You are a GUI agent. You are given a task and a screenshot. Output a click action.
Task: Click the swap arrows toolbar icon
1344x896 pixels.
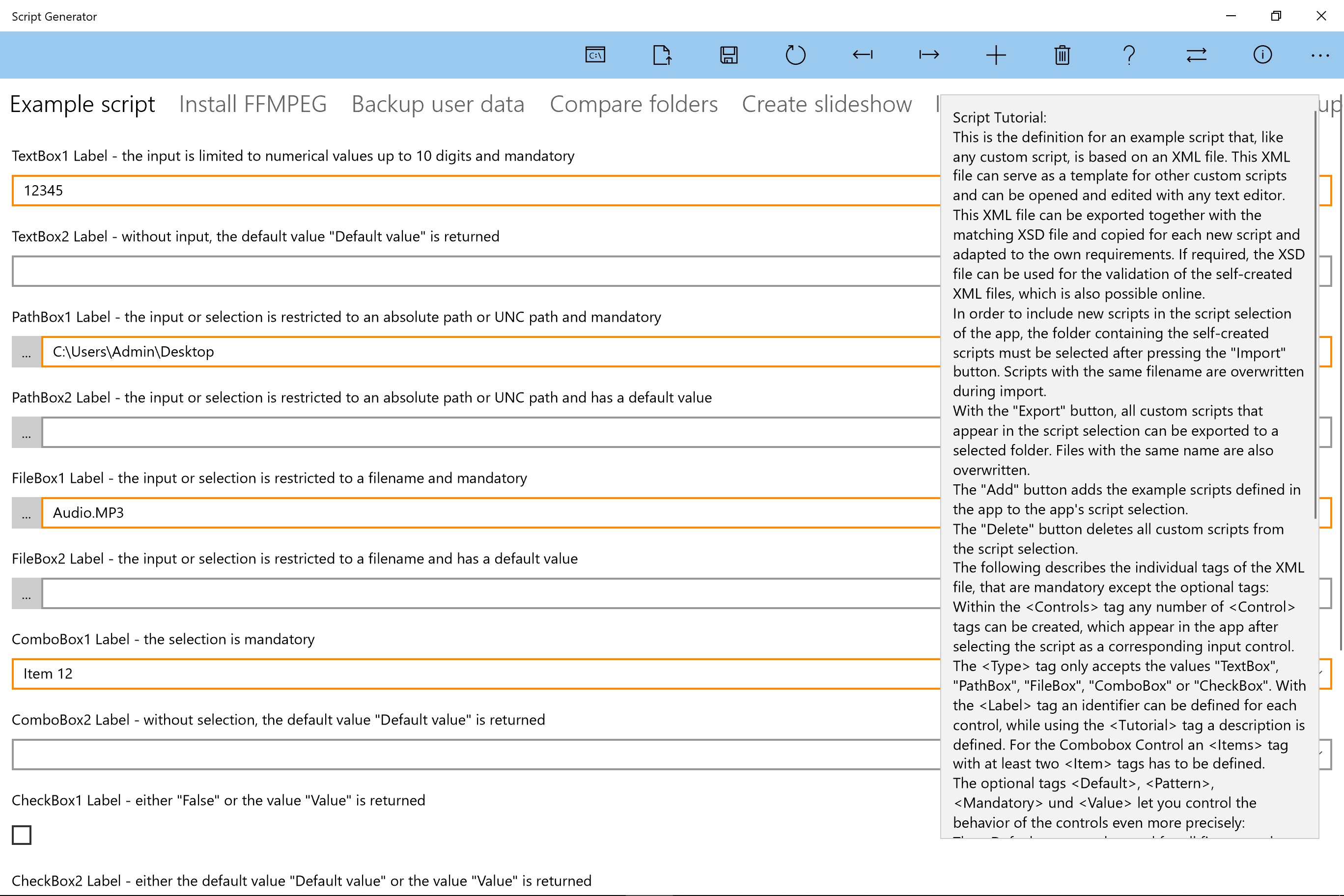pos(1196,55)
